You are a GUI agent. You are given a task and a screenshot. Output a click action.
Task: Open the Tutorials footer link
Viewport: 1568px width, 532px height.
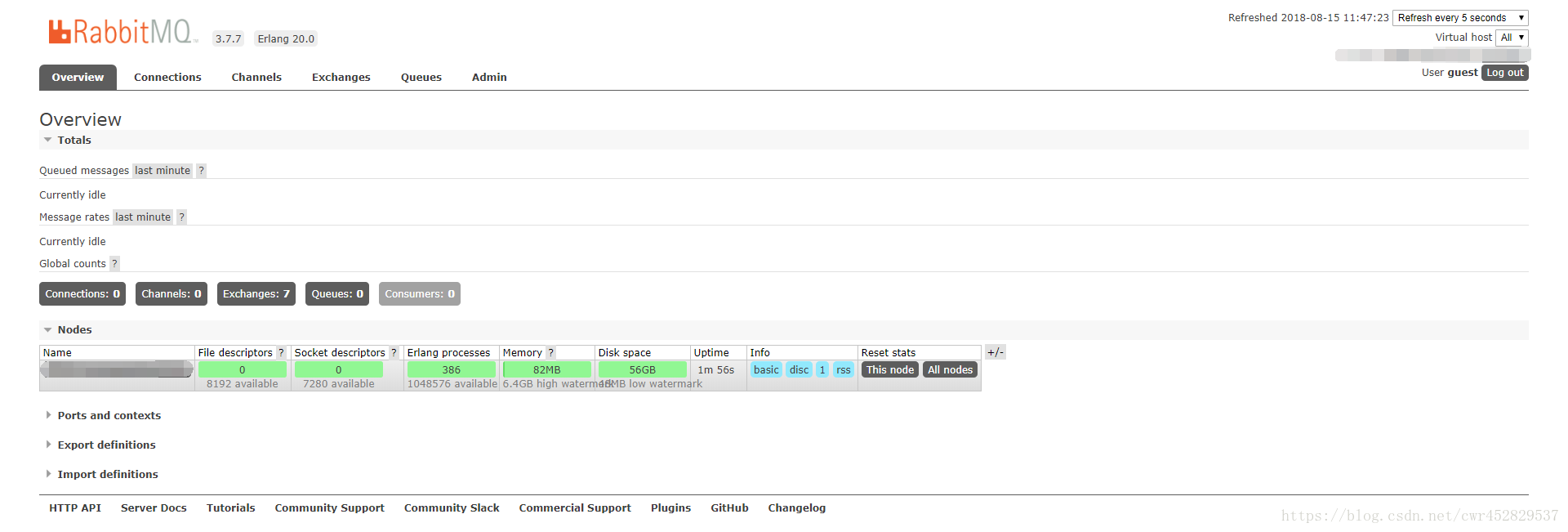click(x=231, y=508)
